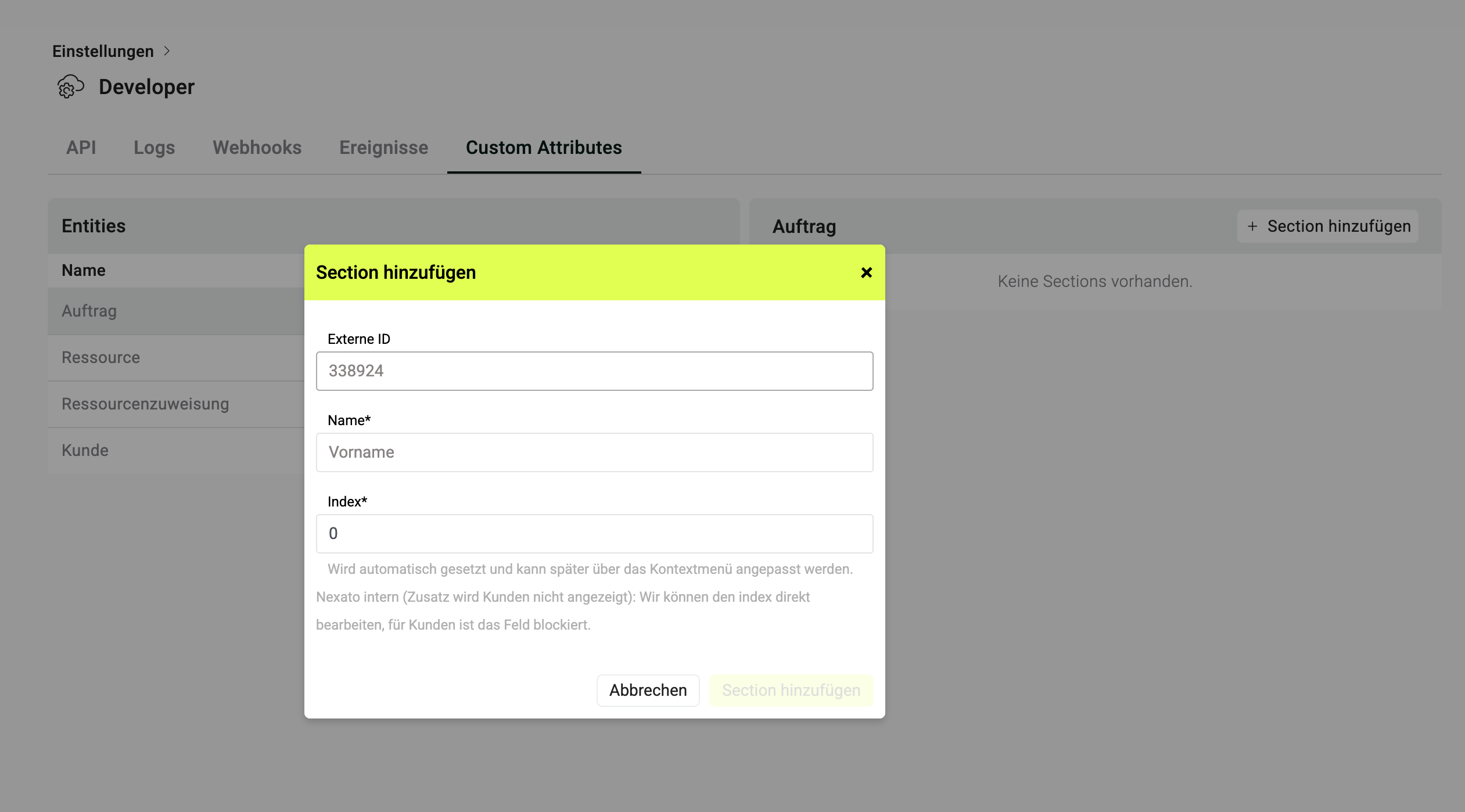Open the Webhooks tab
Image resolution: width=1465 pixels, height=812 pixels.
click(x=257, y=148)
